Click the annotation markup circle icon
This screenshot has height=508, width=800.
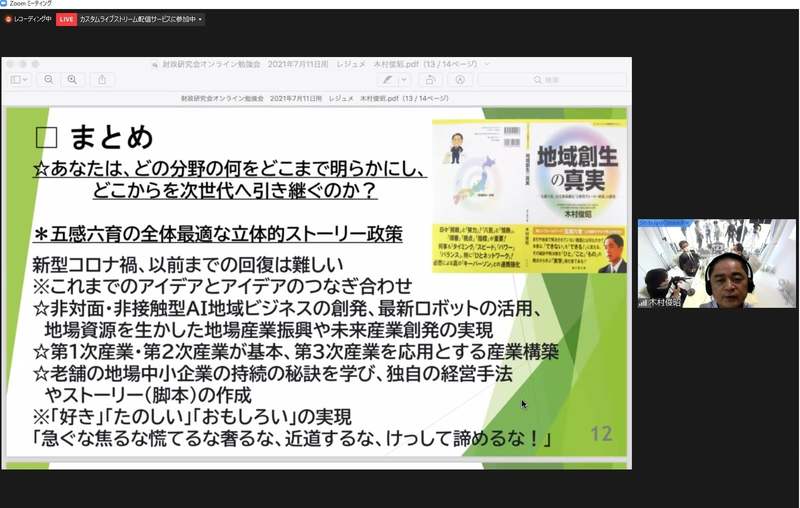point(459,80)
